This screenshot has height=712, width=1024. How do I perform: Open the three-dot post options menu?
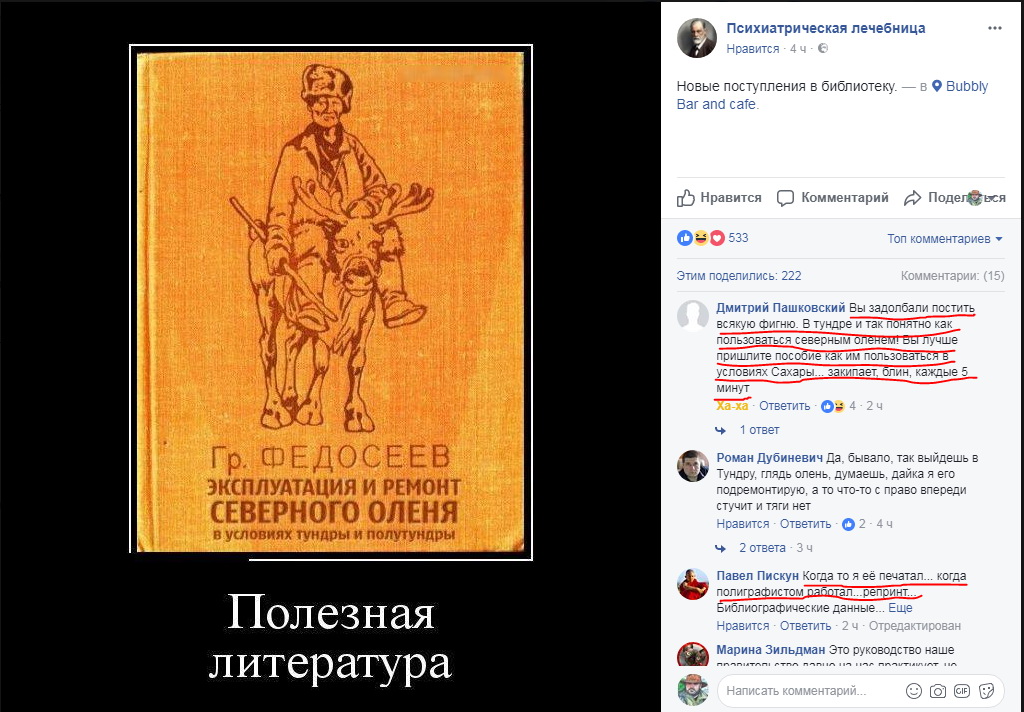pyautogui.click(x=995, y=28)
